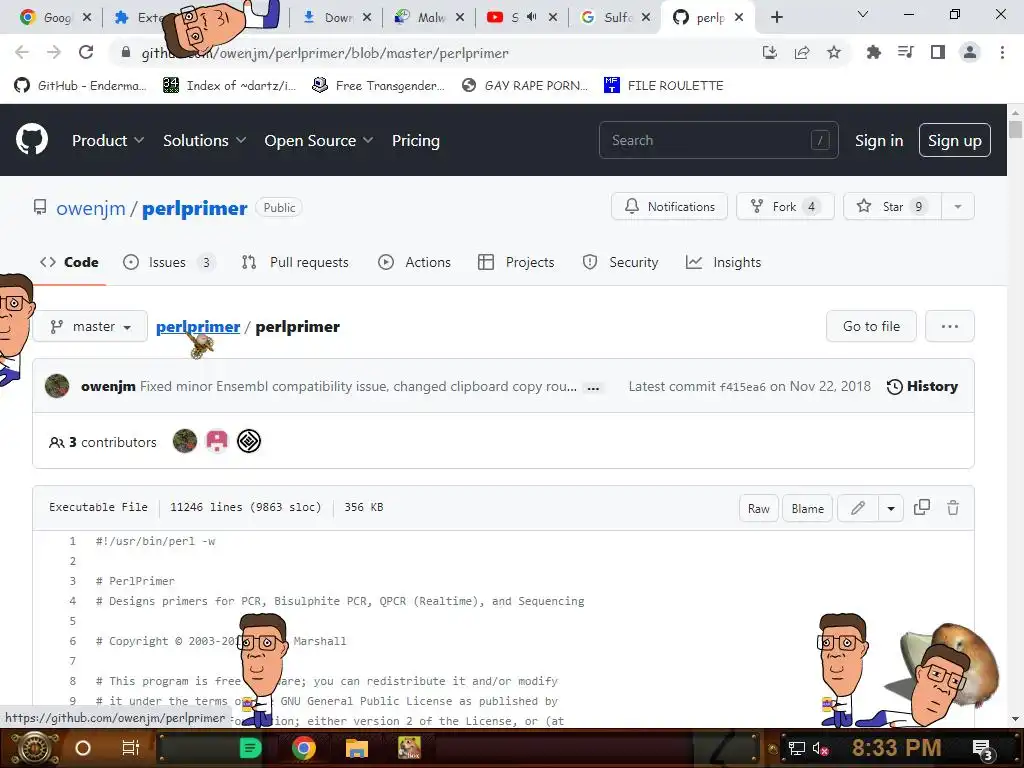Copy raw file contents icon

[x=921, y=507]
